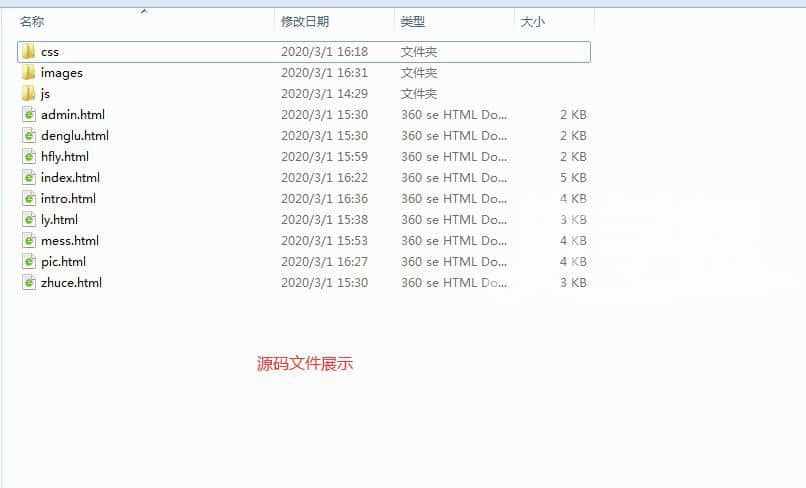Select the index.html file icon

point(29,177)
